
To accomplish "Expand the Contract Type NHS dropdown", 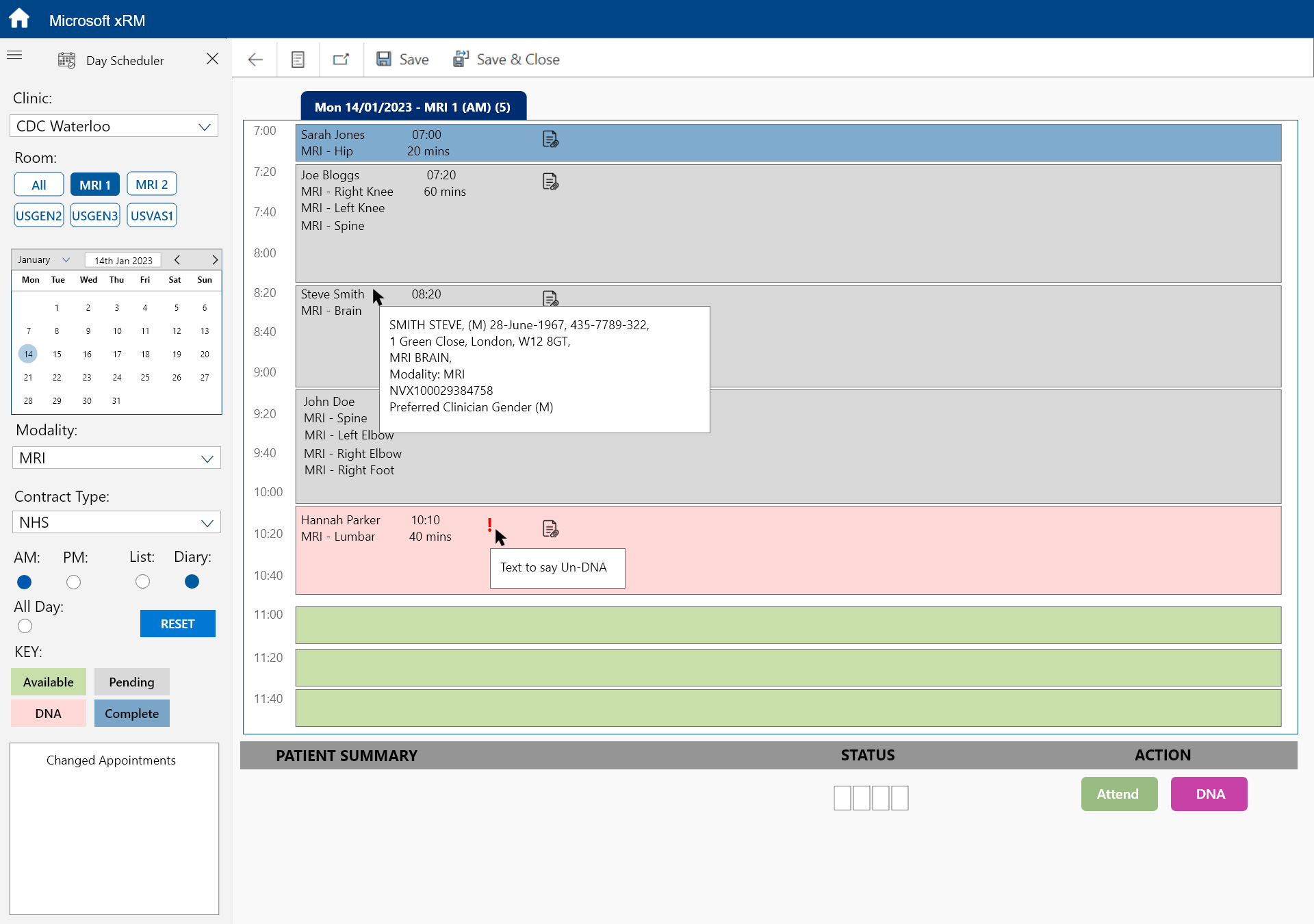I will [207, 523].
